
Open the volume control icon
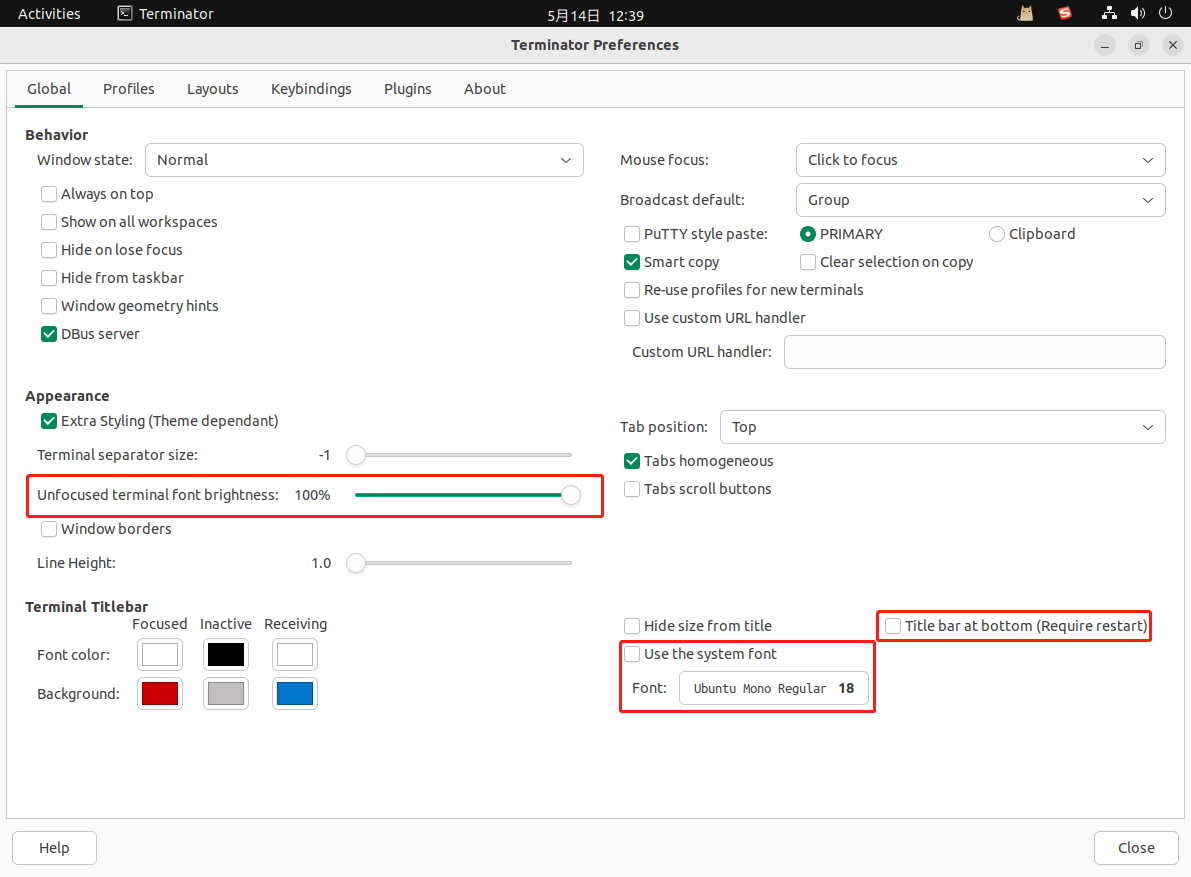pos(1138,13)
